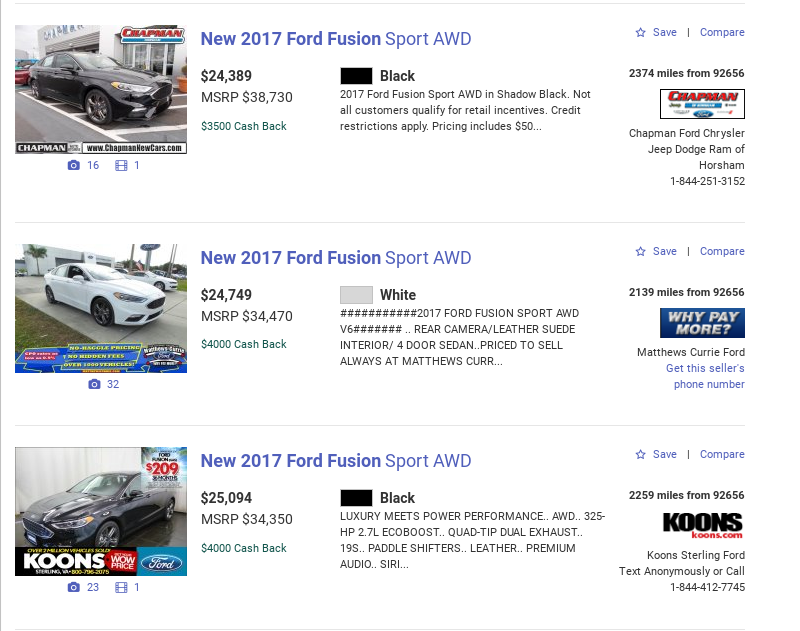The image size is (800, 631).
Task: Click the $25,094 price
Action: (226, 498)
